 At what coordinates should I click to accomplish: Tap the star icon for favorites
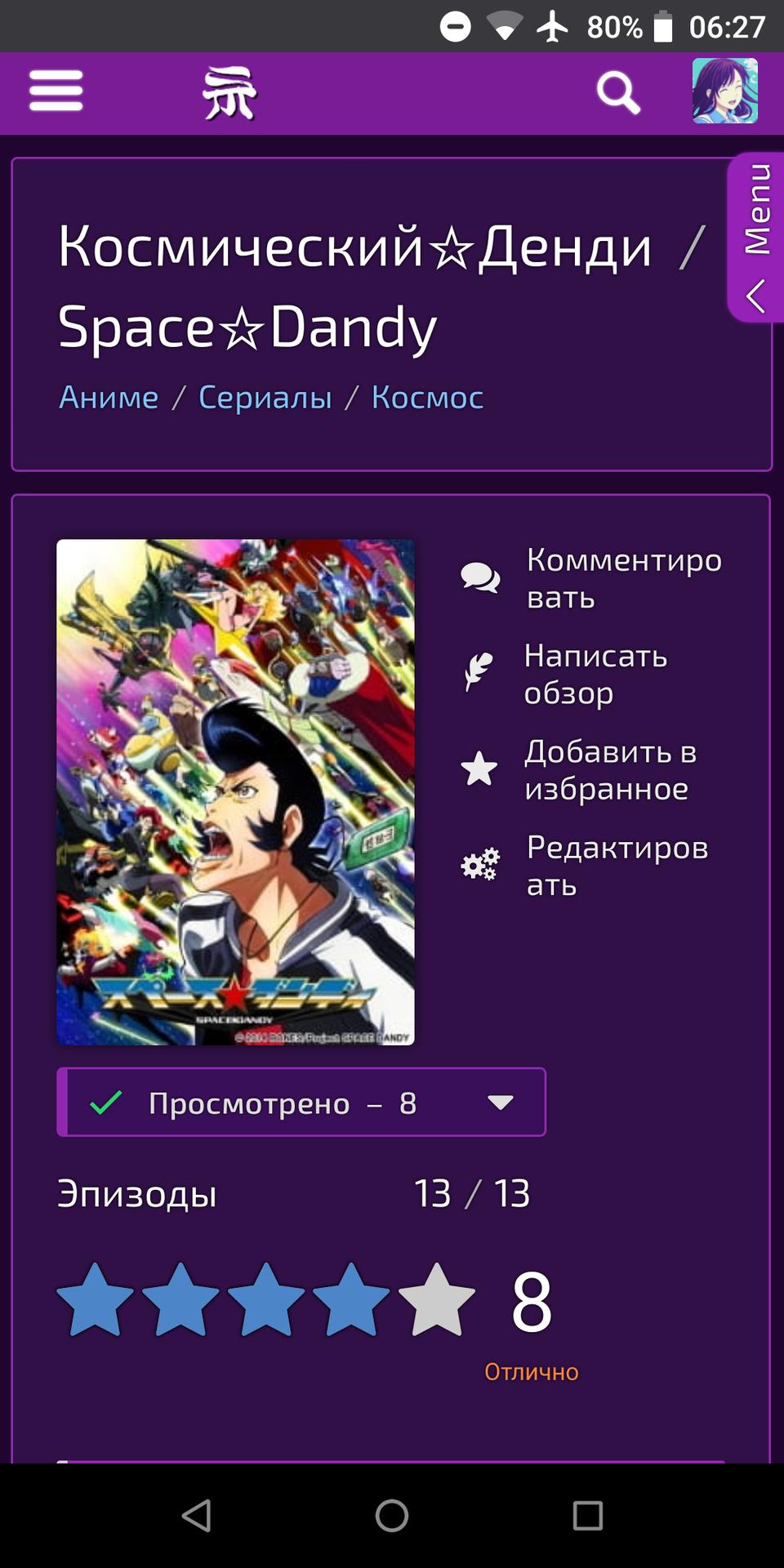pos(479,768)
